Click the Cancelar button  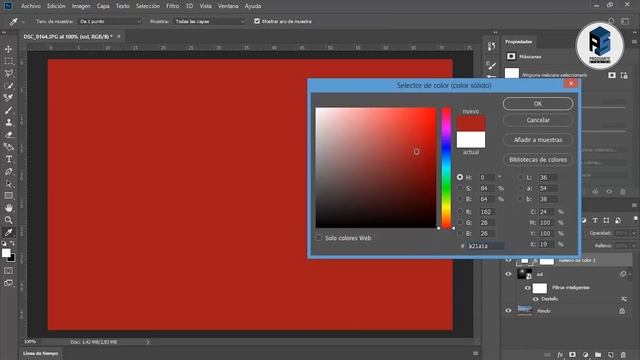tap(538, 120)
